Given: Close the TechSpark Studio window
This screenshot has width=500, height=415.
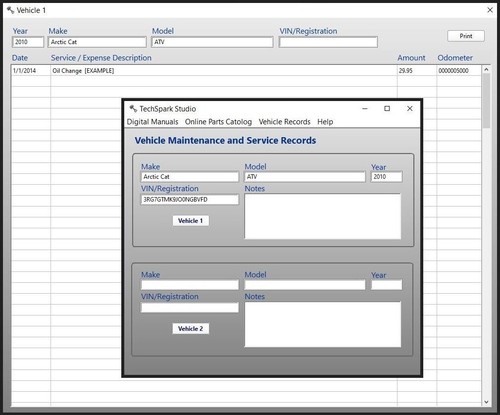Looking at the screenshot, I should click(410, 109).
